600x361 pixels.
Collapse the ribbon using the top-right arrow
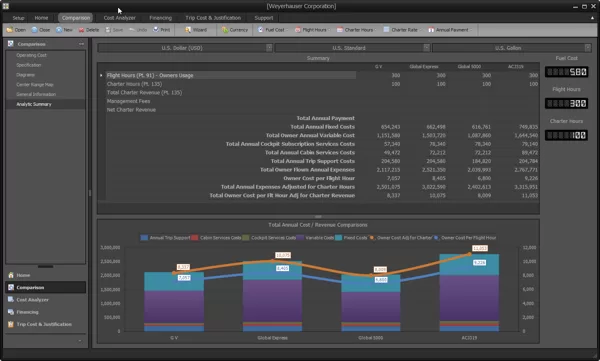click(593, 18)
